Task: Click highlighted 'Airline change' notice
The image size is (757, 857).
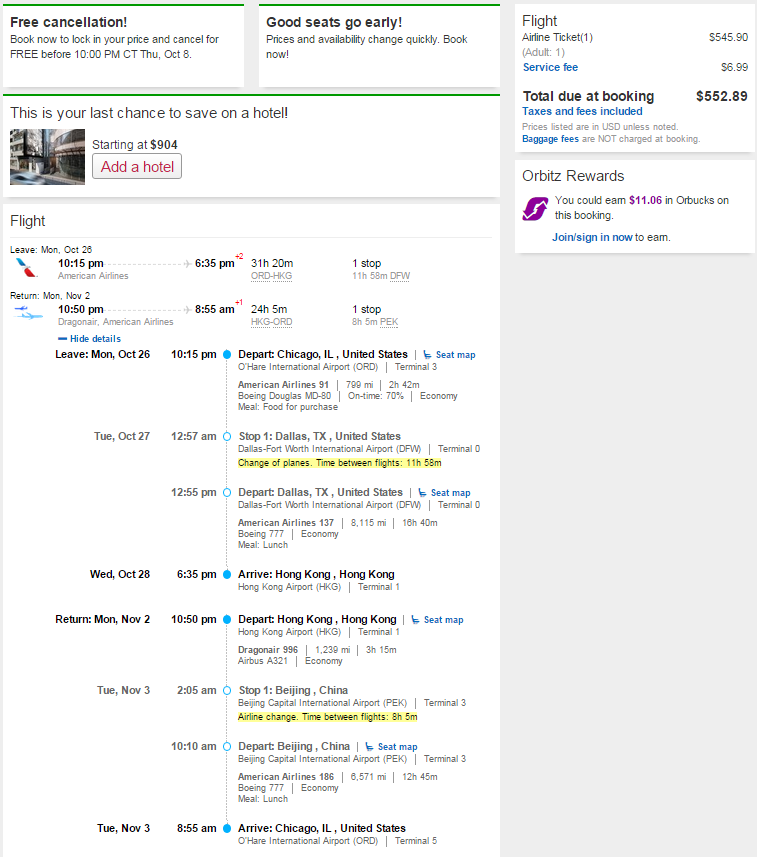Action: [327, 717]
